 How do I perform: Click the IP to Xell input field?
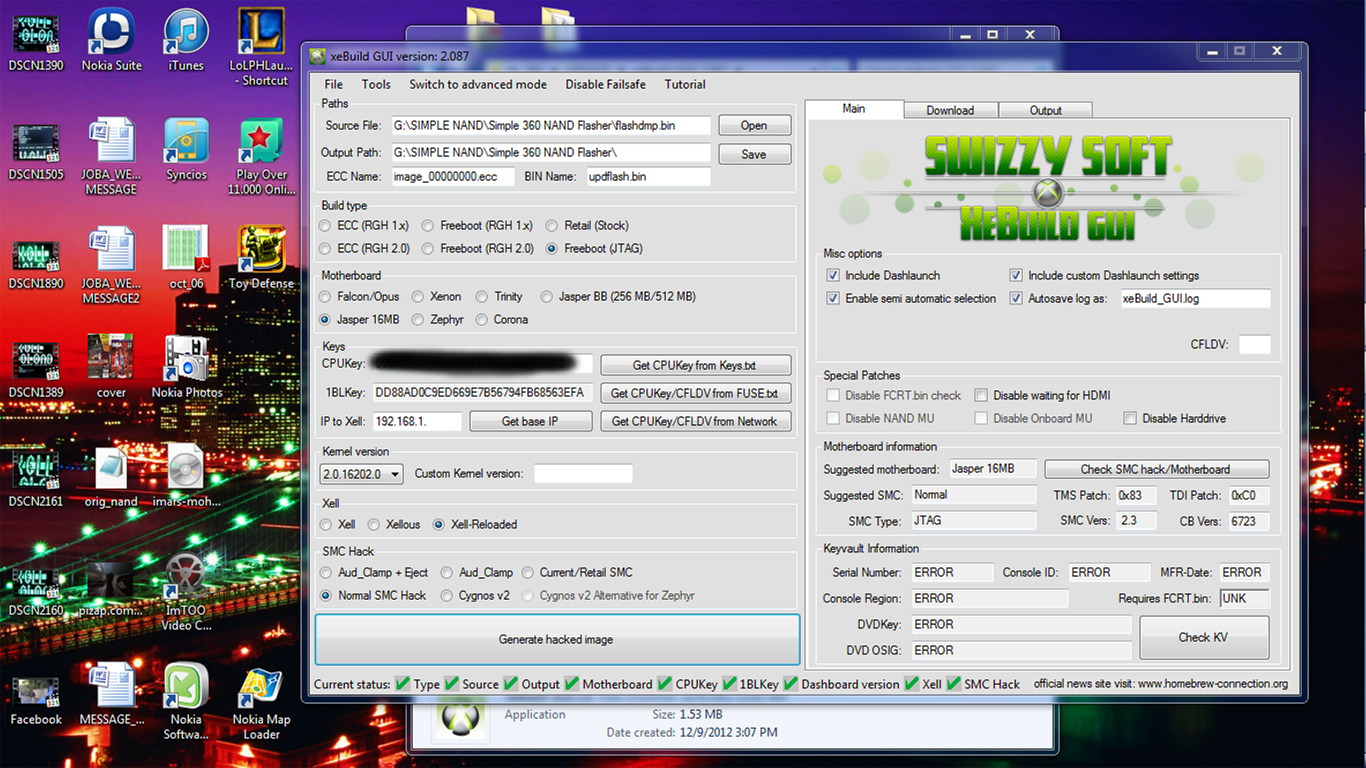417,421
